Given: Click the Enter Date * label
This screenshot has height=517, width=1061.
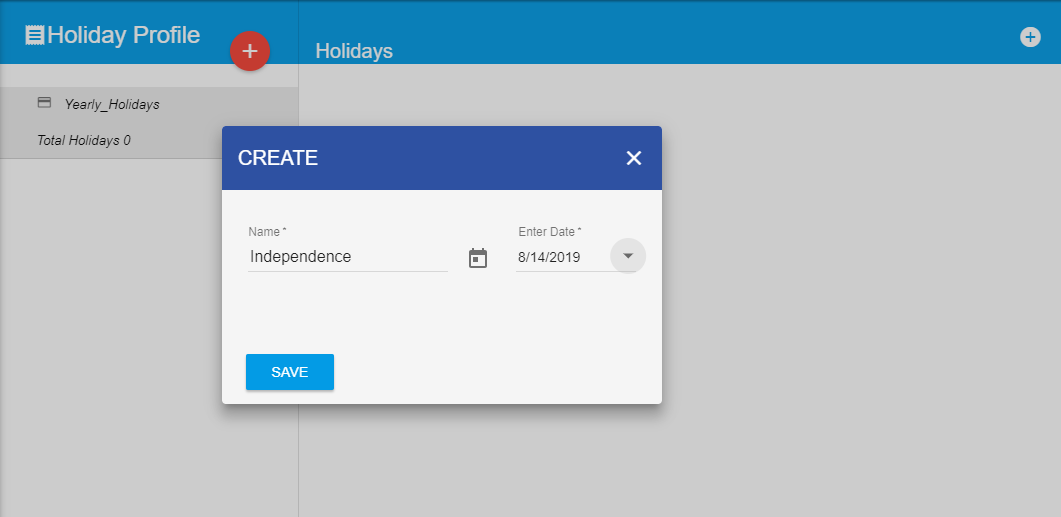Looking at the screenshot, I should click(550, 232).
